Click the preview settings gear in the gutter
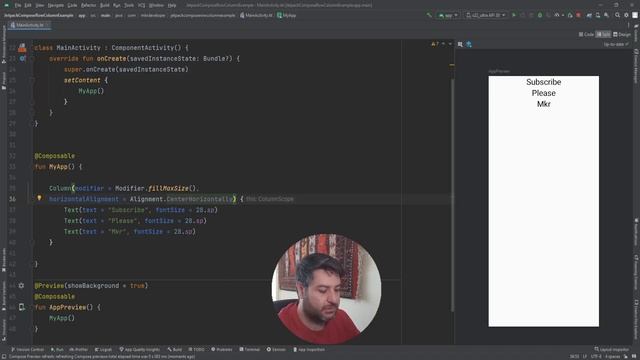The image size is (640, 360). click(x=21, y=285)
